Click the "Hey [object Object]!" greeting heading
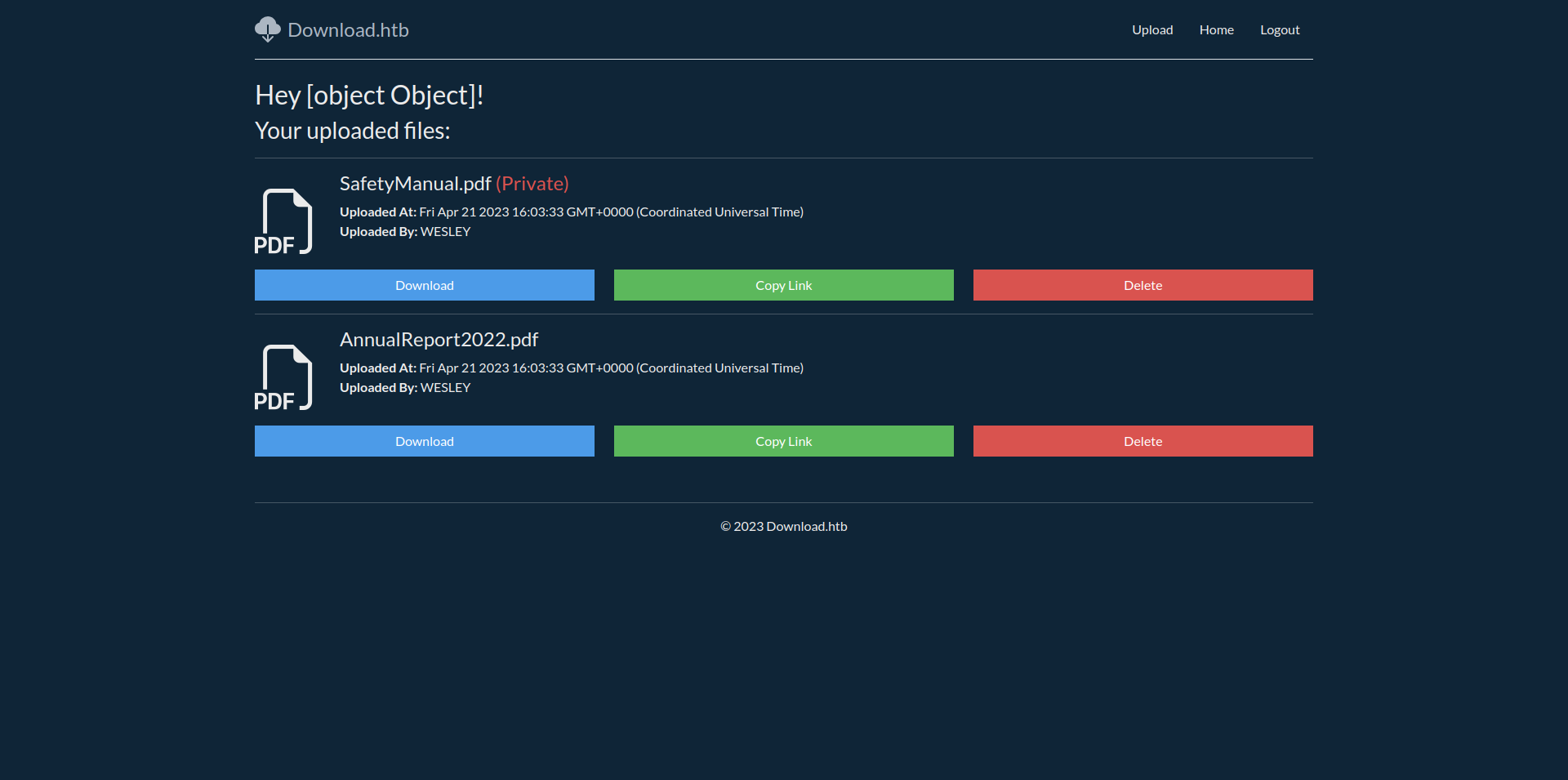1568x780 pixels. pyautogui.click(x=369, y=96)
